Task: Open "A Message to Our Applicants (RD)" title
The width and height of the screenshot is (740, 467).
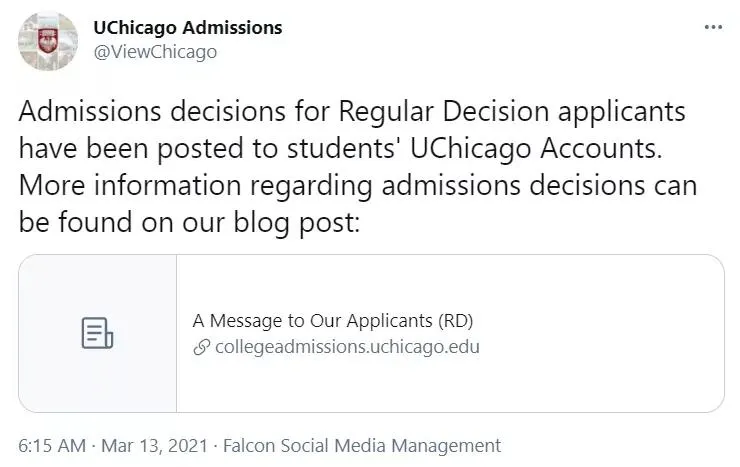Action: coord(331,321)
